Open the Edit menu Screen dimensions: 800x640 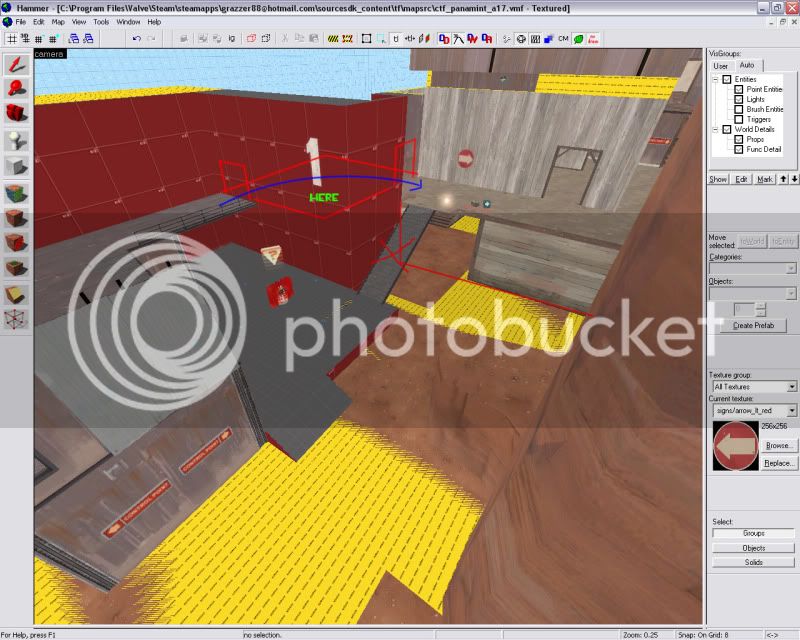coord(38,22)
